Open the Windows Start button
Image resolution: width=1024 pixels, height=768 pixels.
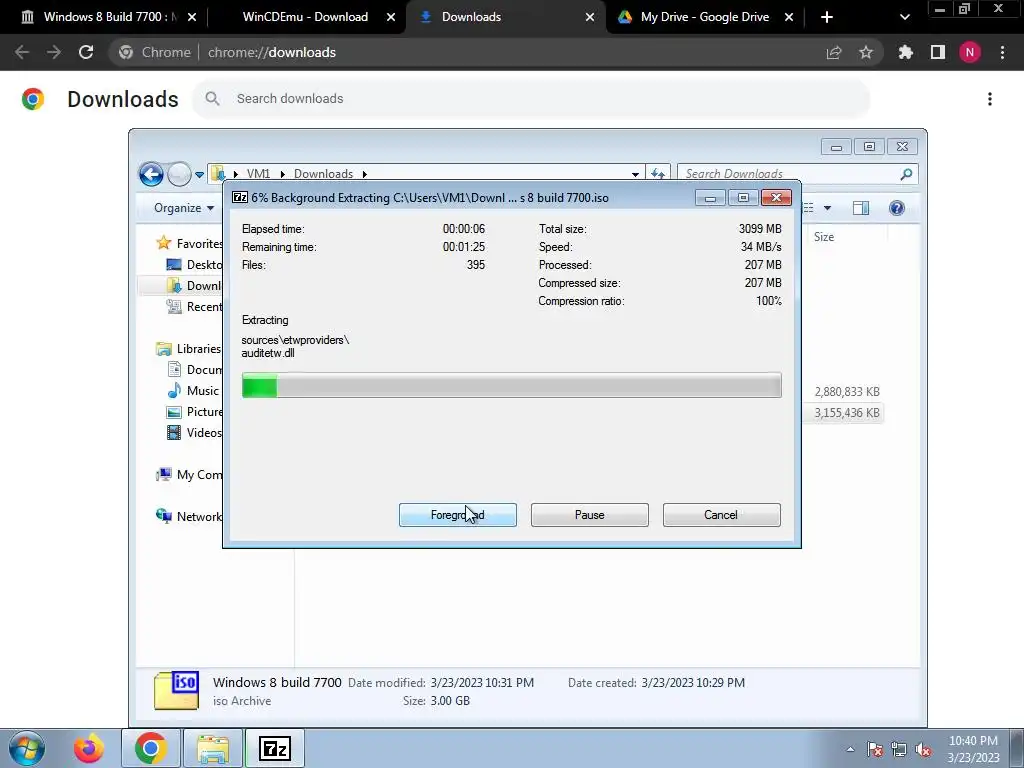click(x=27, y=748)
